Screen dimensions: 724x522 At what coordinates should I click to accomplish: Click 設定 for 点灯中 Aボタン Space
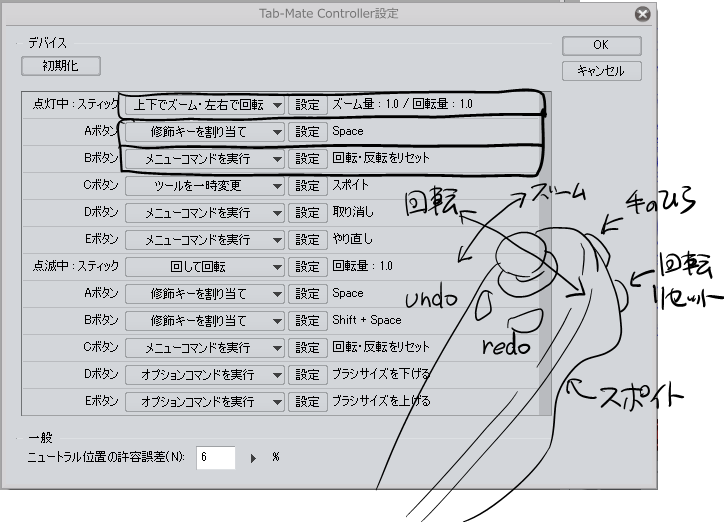pos(308,132)
